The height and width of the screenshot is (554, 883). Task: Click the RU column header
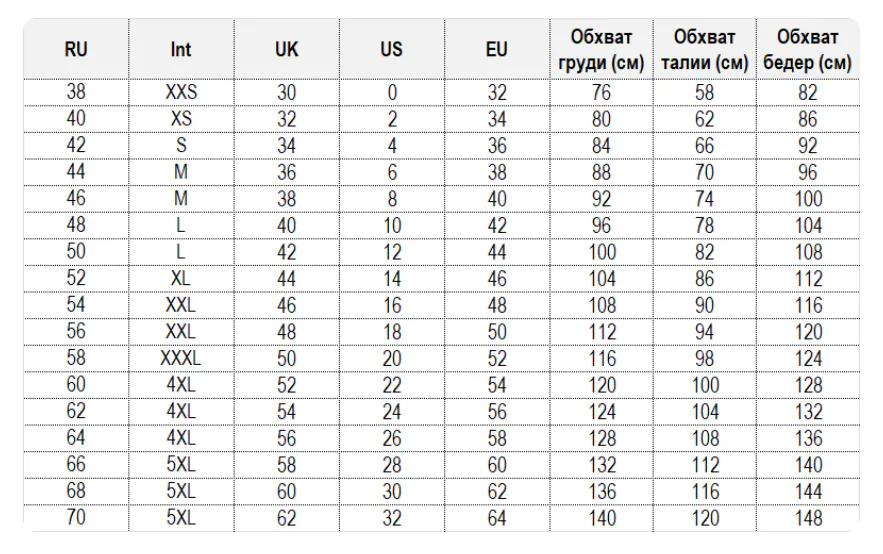(76, 49)
